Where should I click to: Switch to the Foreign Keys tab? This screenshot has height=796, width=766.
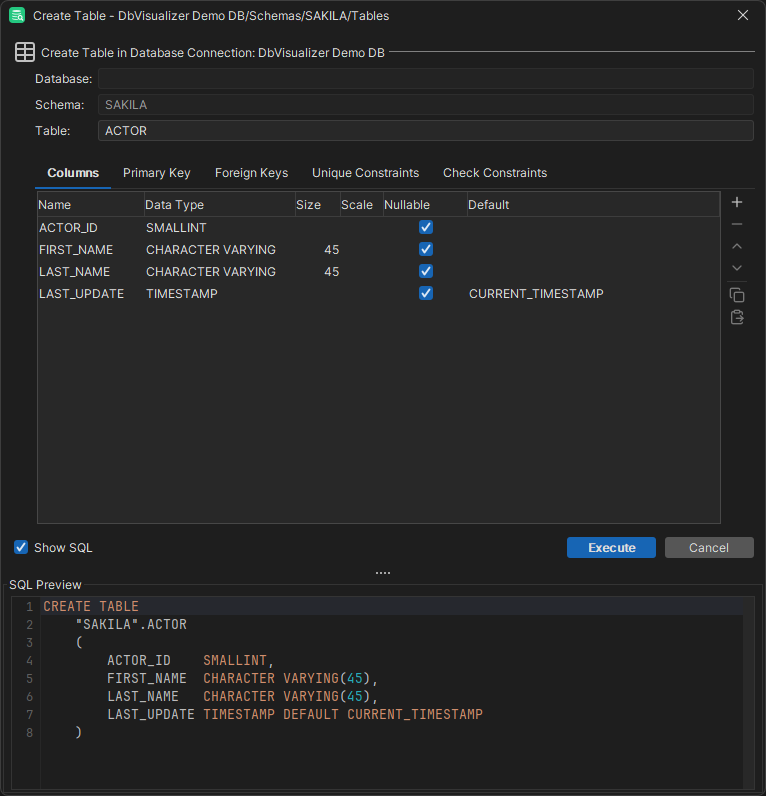pyautogui.click(x=251, y=173)
